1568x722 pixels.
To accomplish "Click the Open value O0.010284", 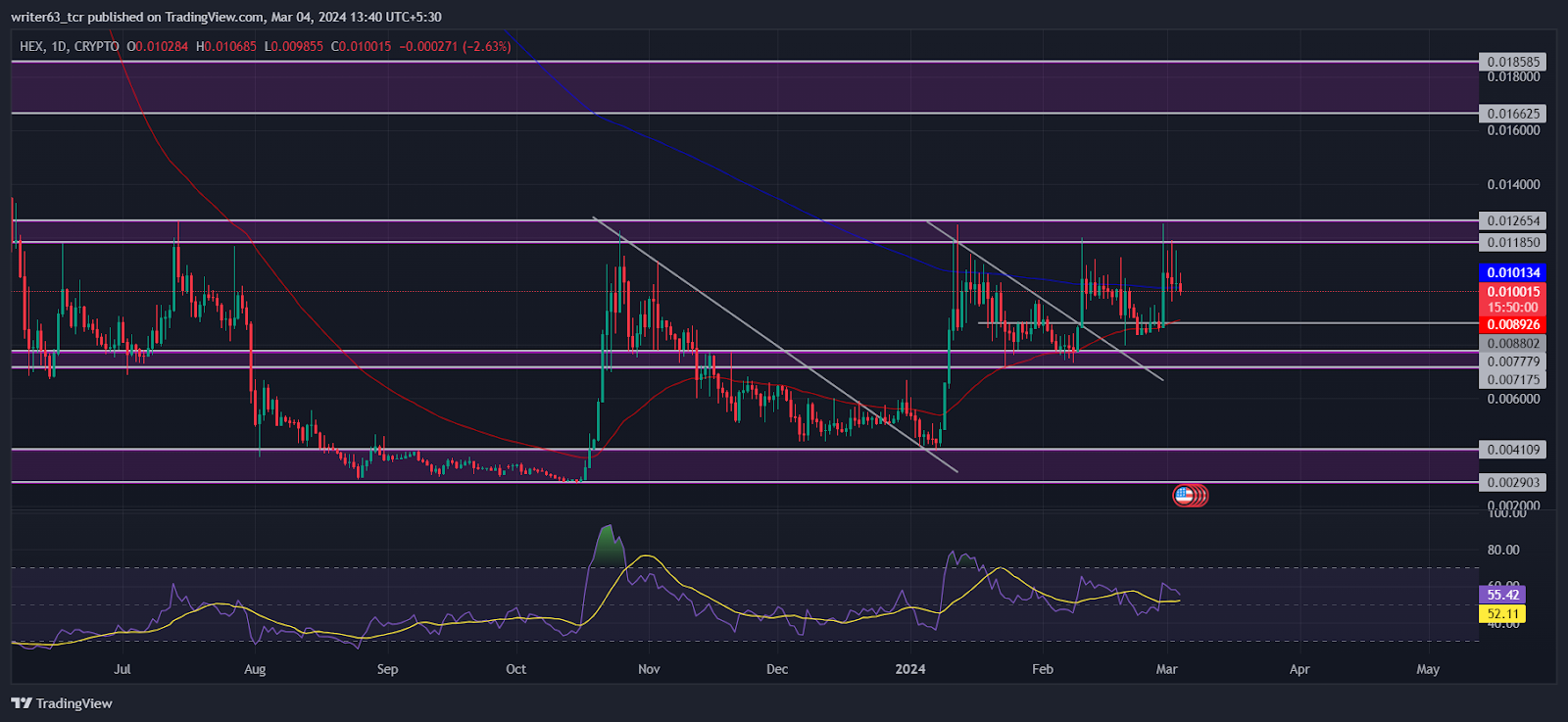I will pyautogui.click(x=157, y=46).
